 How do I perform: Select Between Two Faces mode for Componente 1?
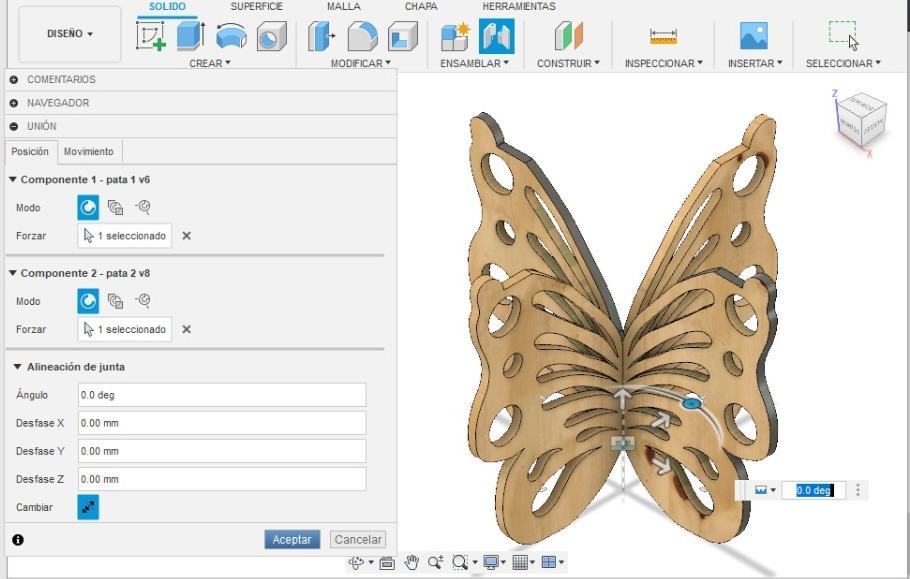pyautogui.click(x=115, y=207)
